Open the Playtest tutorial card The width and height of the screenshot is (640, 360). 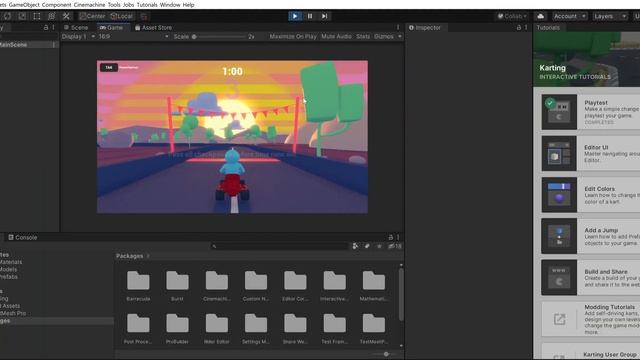click(x=591, y=112)
